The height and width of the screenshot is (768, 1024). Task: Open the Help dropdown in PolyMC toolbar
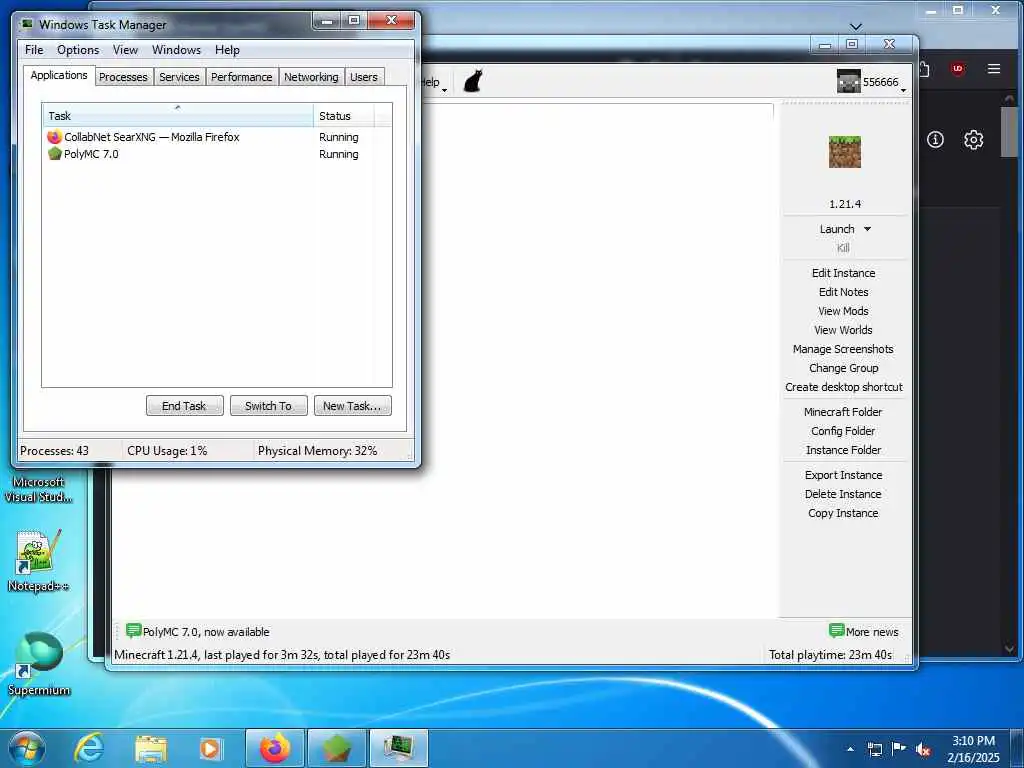tap(433, 82)
